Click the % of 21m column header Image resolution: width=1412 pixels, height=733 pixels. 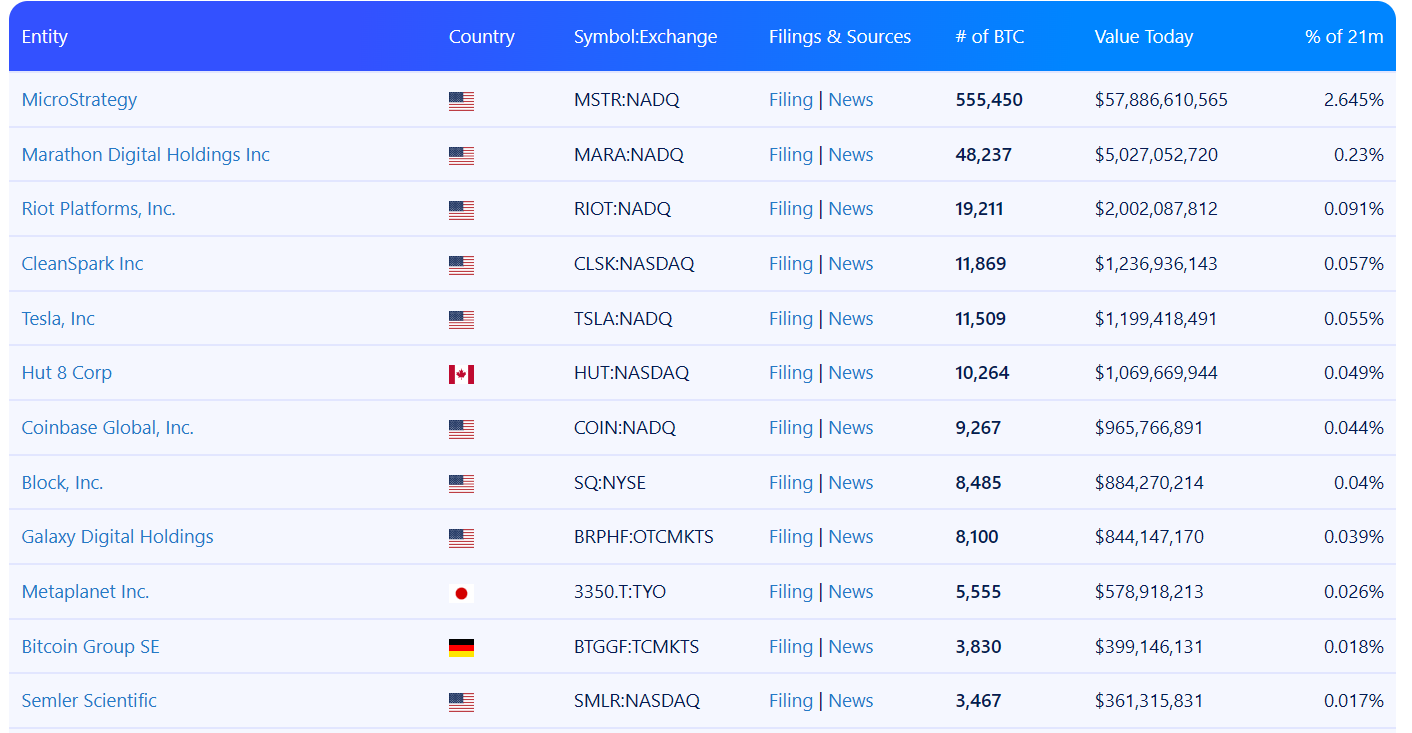point(1343,37)
